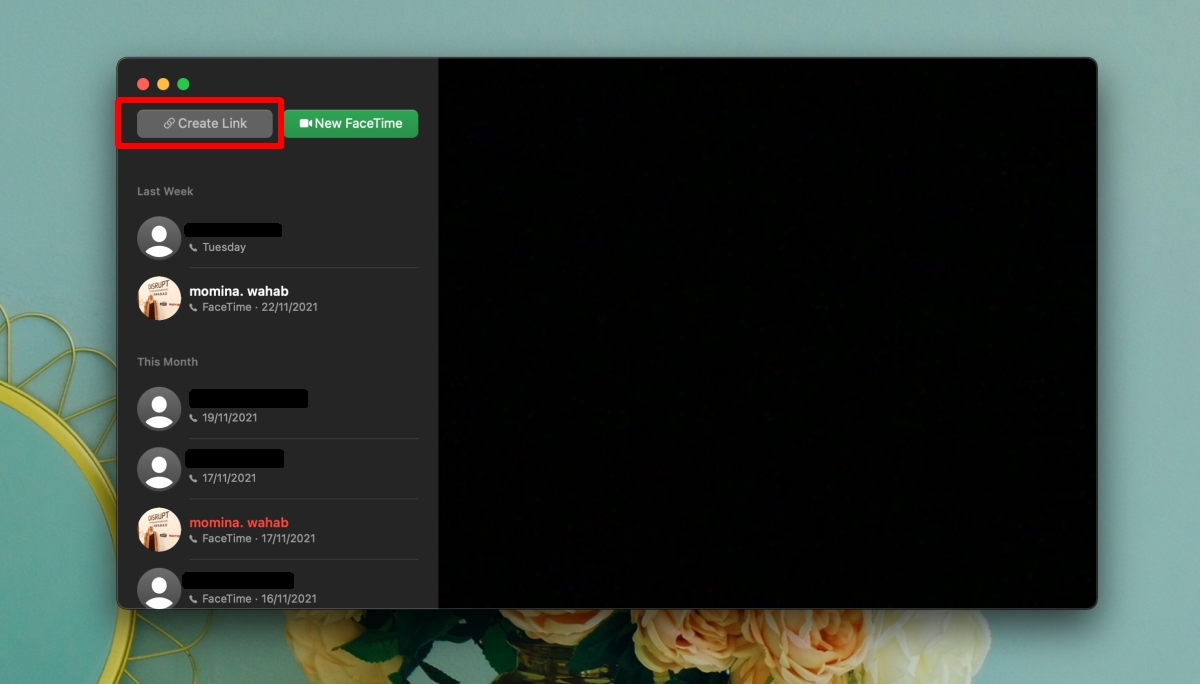The width and height of the screenshot is (1200, 684).
Task: Click the avatar of the 19/11/2021 caller
Action: pos(159,408)
